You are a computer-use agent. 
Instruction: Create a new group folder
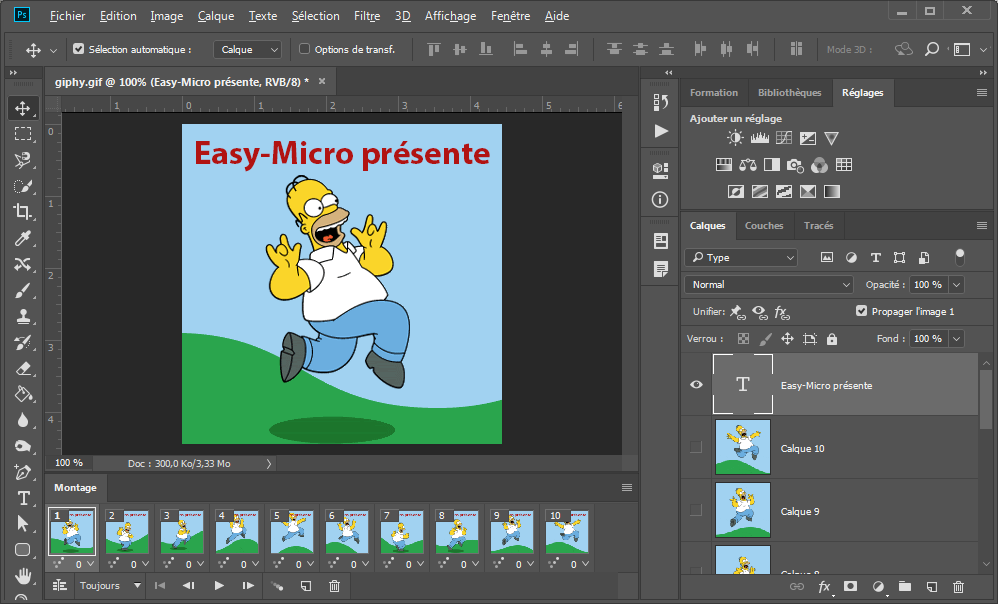pos(905,586)
